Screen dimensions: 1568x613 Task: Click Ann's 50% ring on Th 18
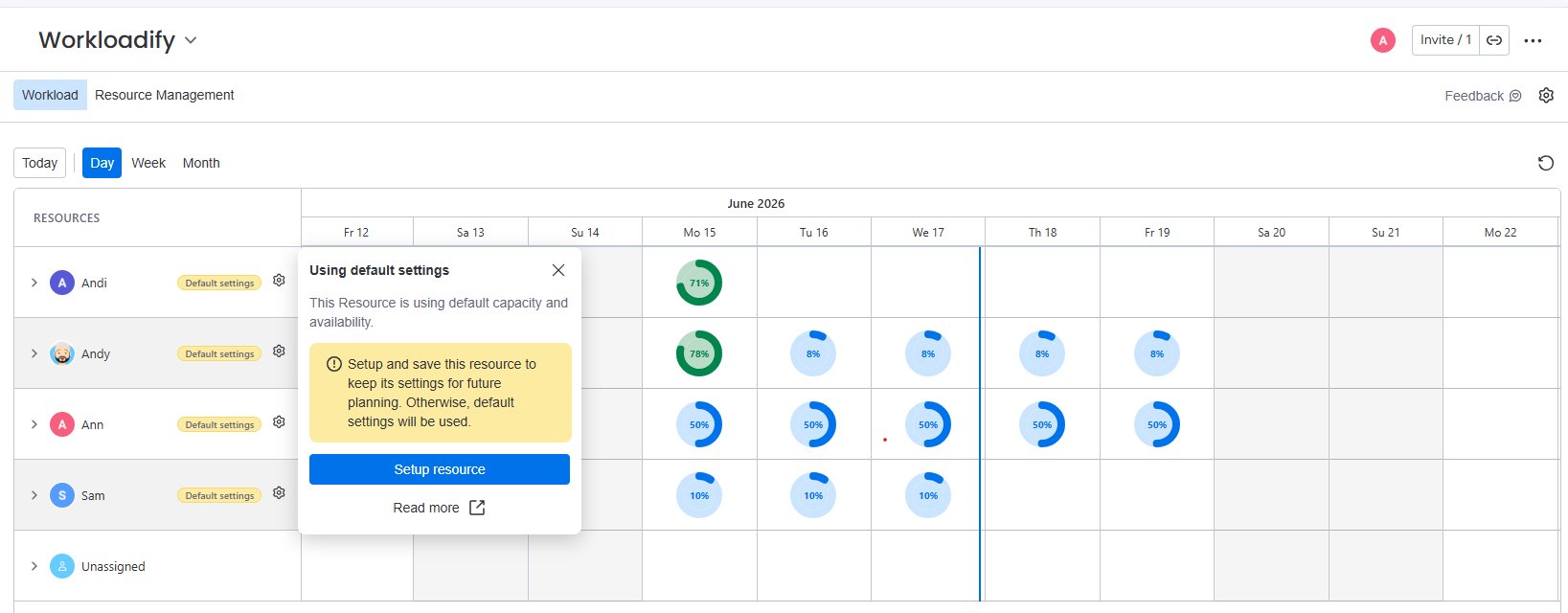(x=1042, y=424)
